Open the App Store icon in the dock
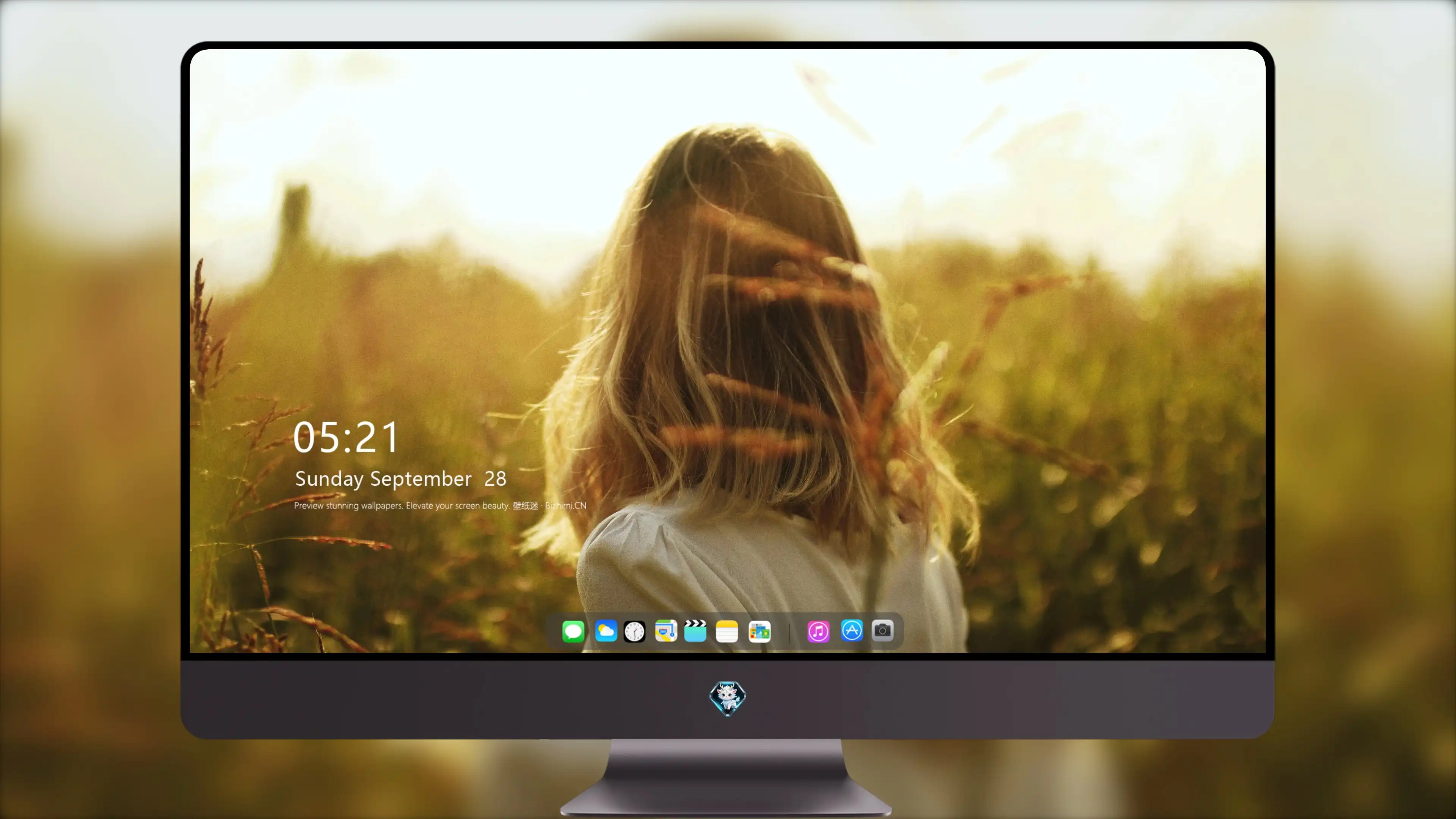This screenshot has height=819, width=1456. [x=852, y=630]
